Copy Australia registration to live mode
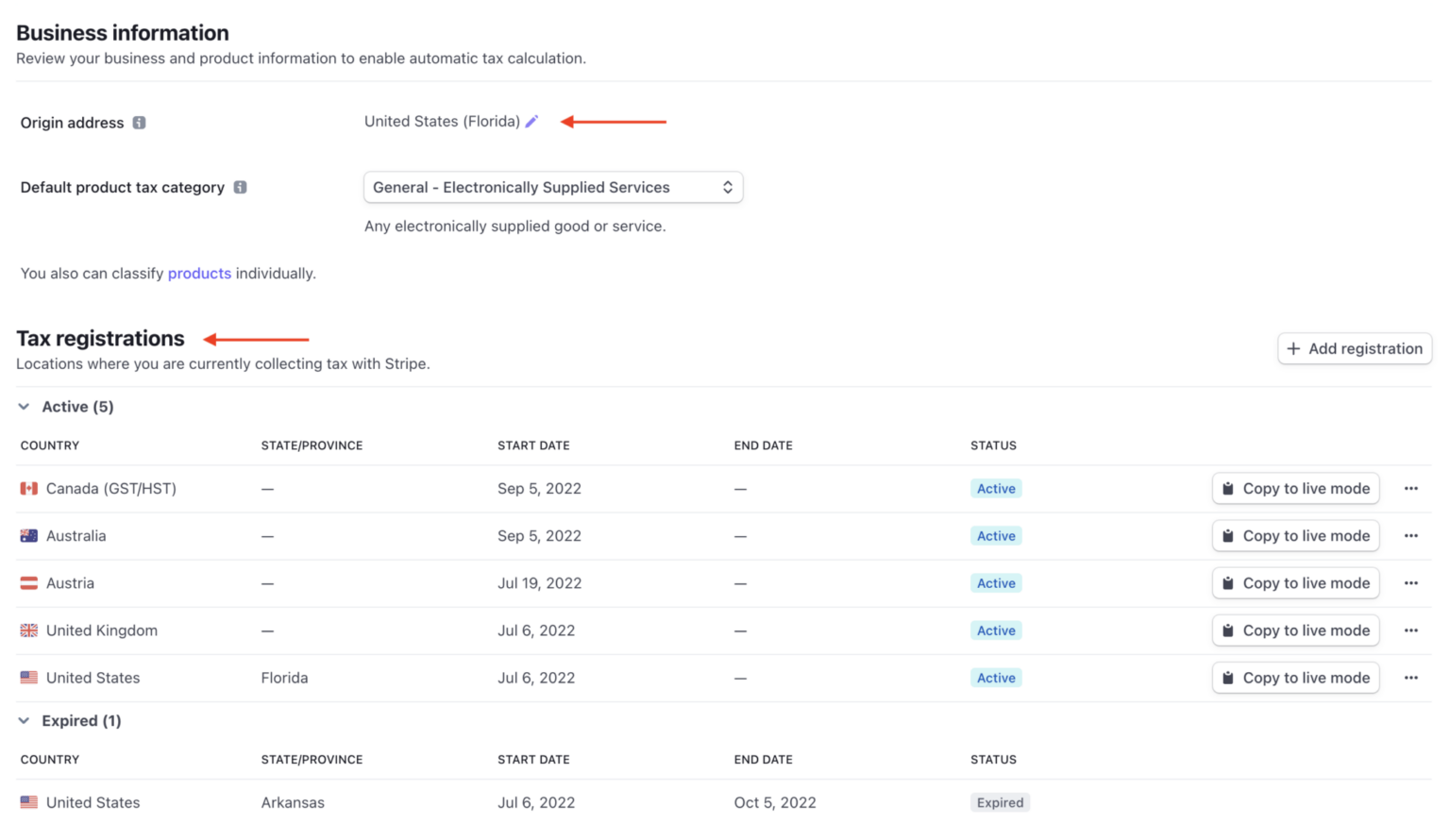The width and height of the screenshot is (1450, 840). [1295, 535]
